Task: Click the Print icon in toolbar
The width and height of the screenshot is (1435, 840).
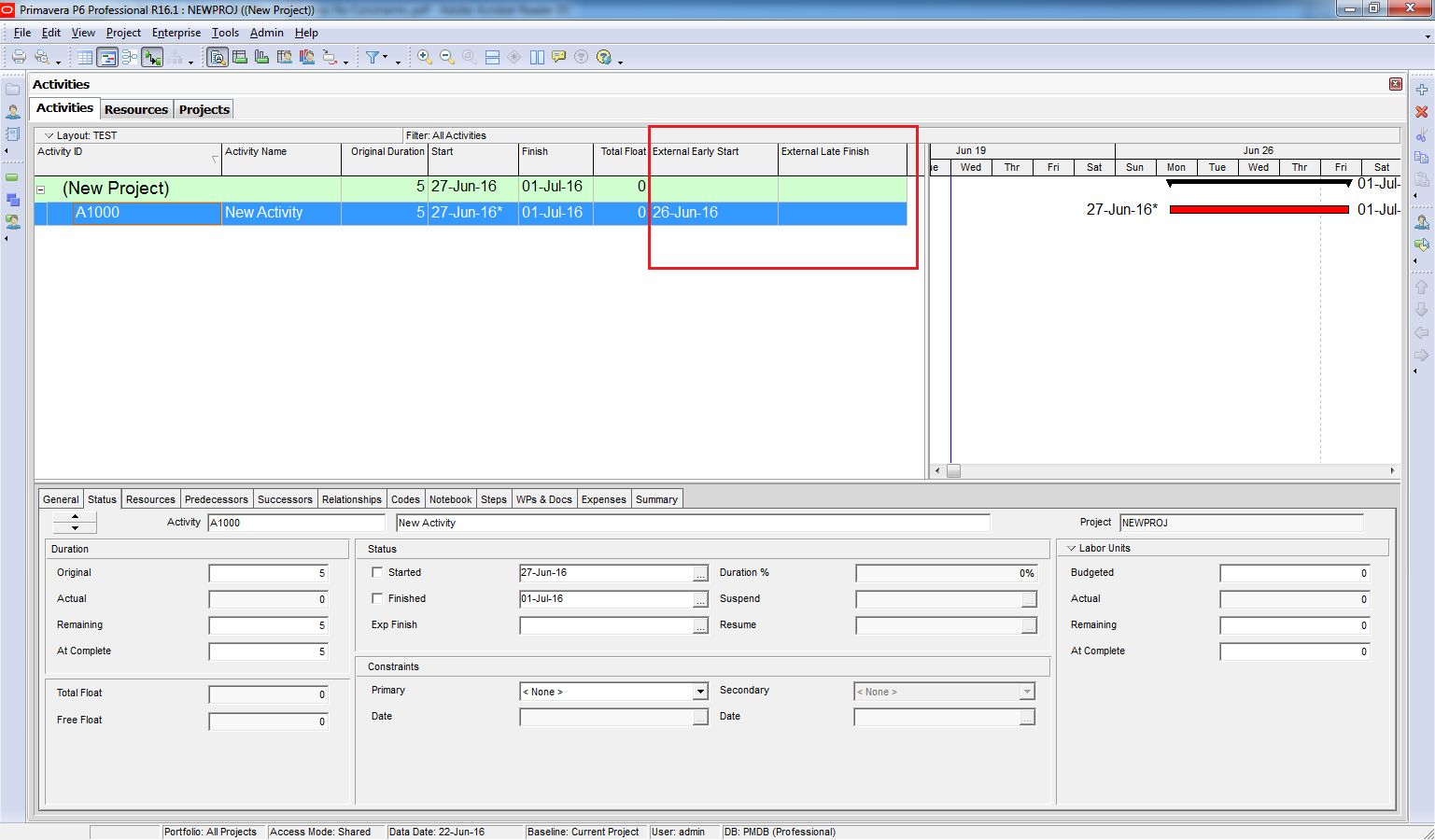Action: (19, 57)
